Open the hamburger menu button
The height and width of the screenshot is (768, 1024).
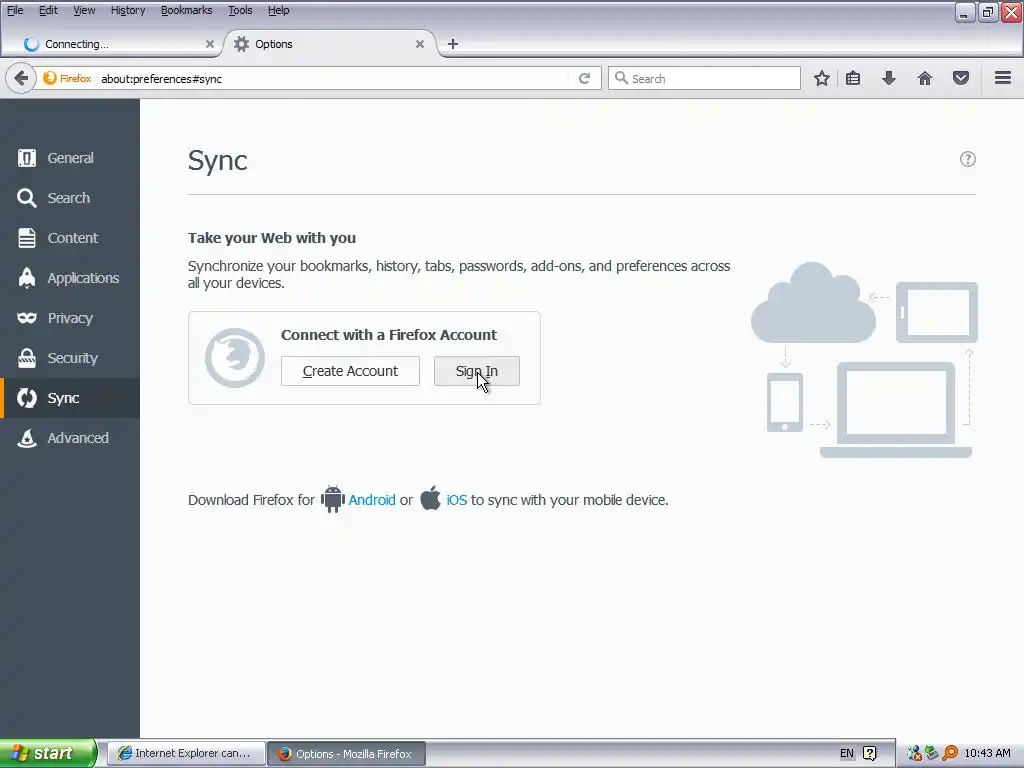(x=1003, y=78)
